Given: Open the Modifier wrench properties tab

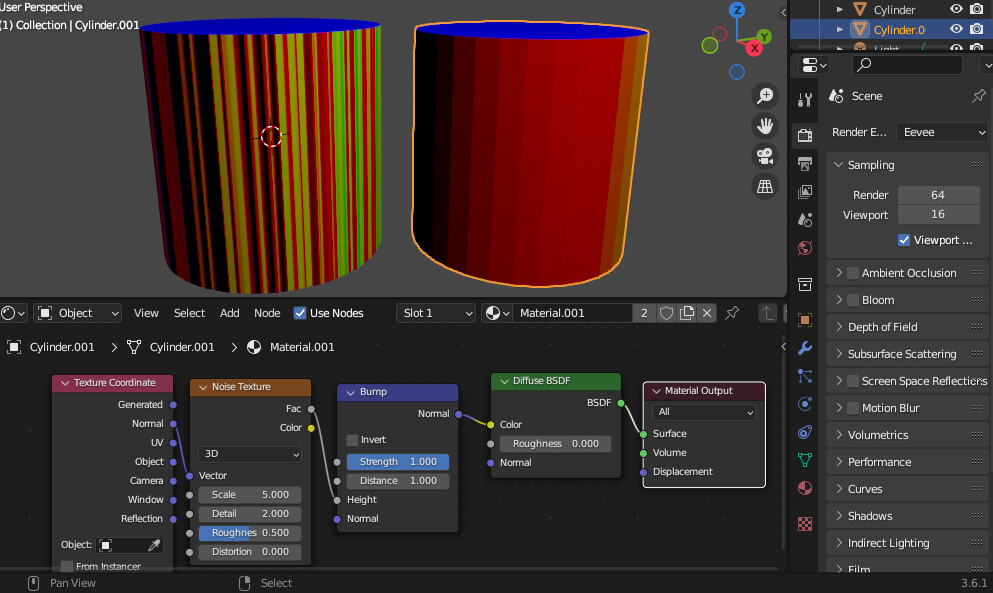Looking at the screenshot, I should pos(805,348).
